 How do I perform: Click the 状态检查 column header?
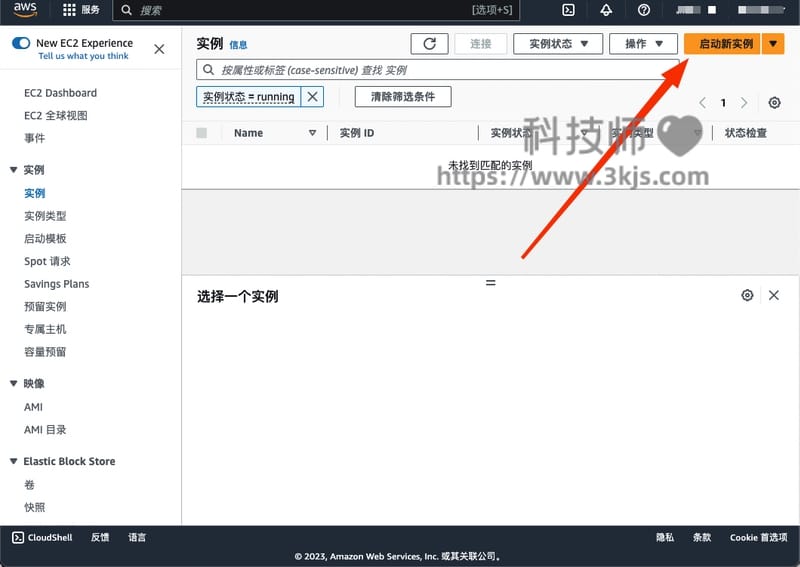coord(745,133)
